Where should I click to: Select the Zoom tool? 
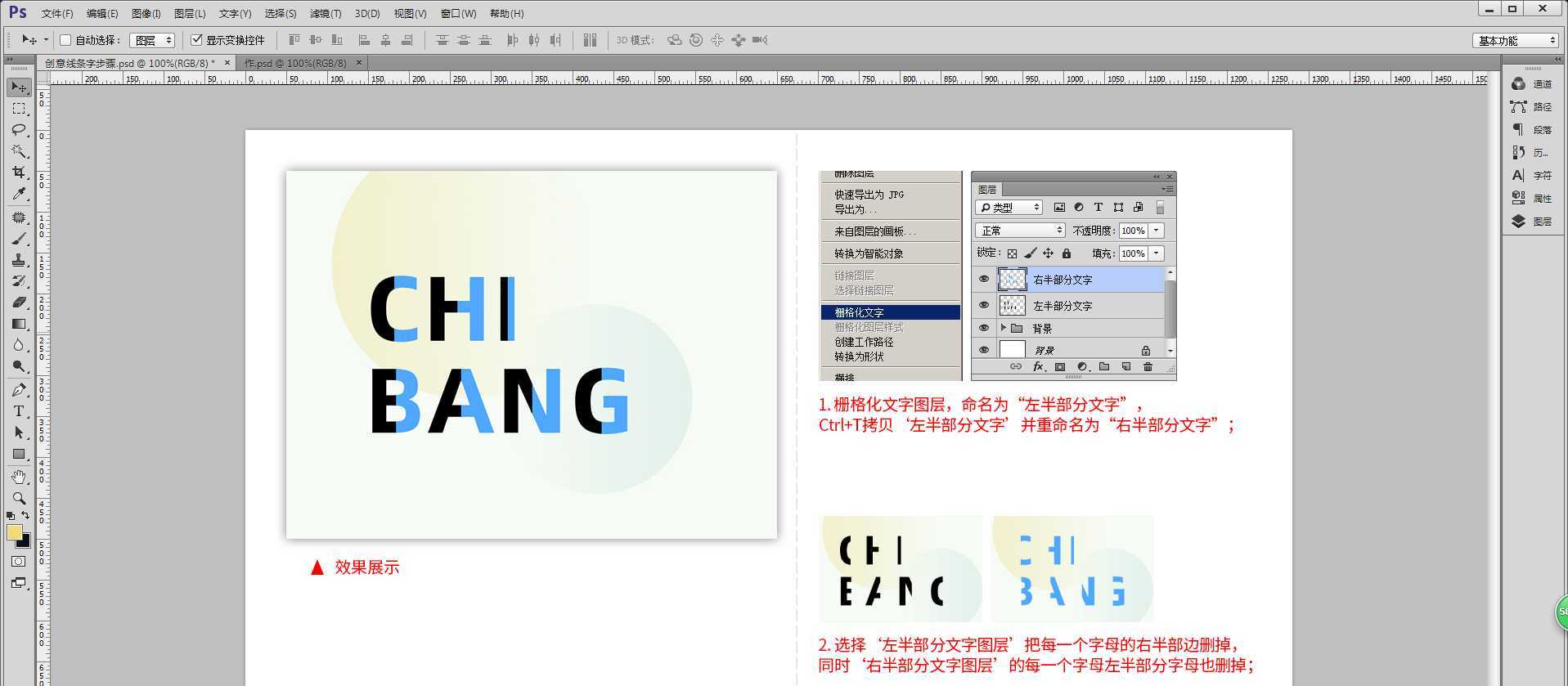pyautogui.click(x=19, y=498)
